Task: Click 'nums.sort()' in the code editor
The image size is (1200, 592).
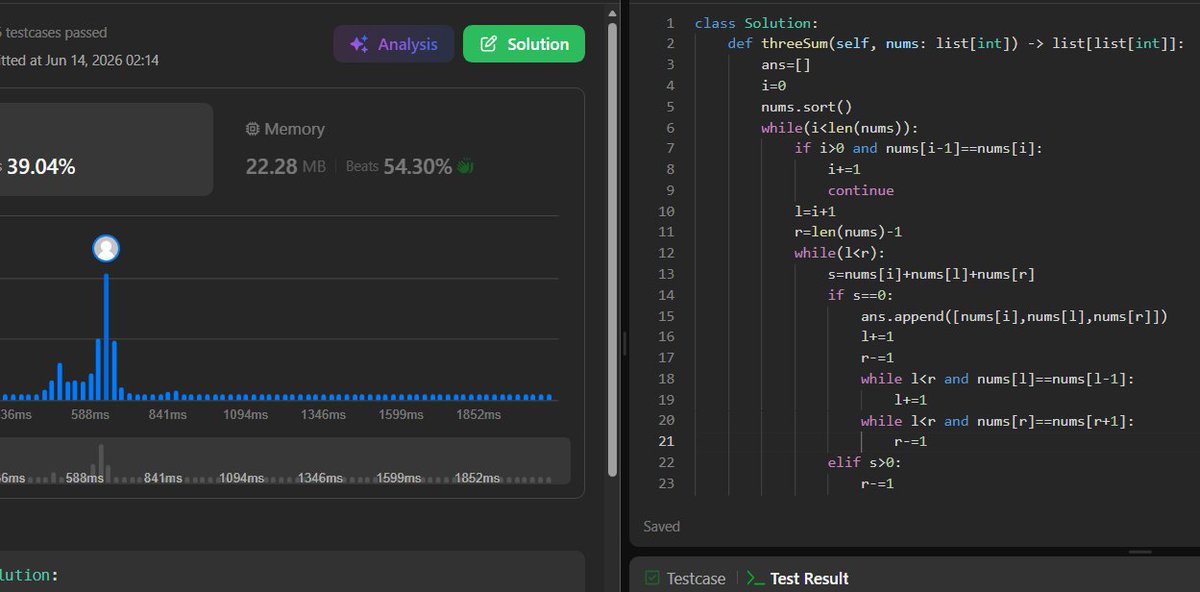Action: pos(807,106)
